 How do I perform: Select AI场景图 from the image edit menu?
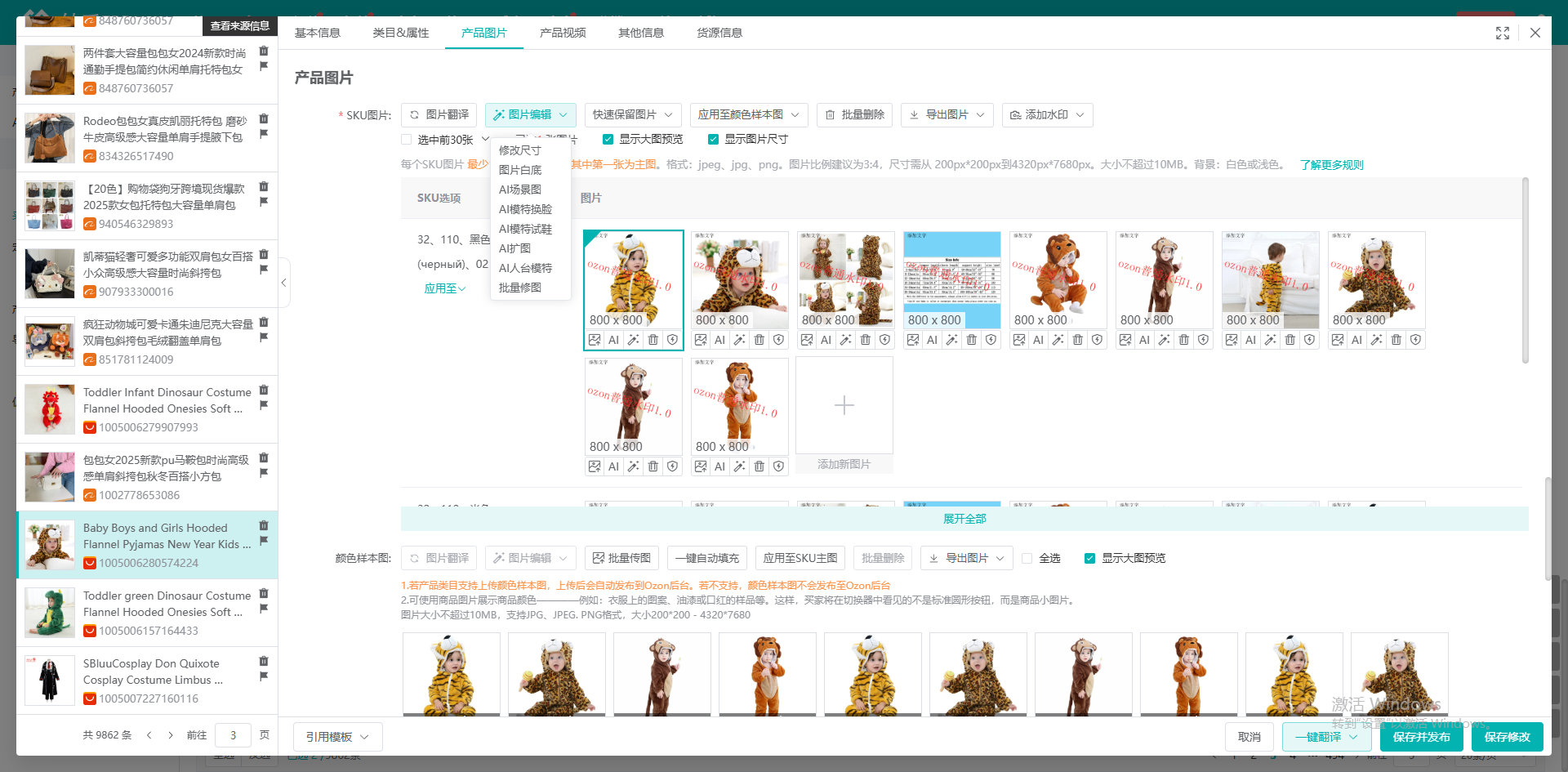pos(520,190)
